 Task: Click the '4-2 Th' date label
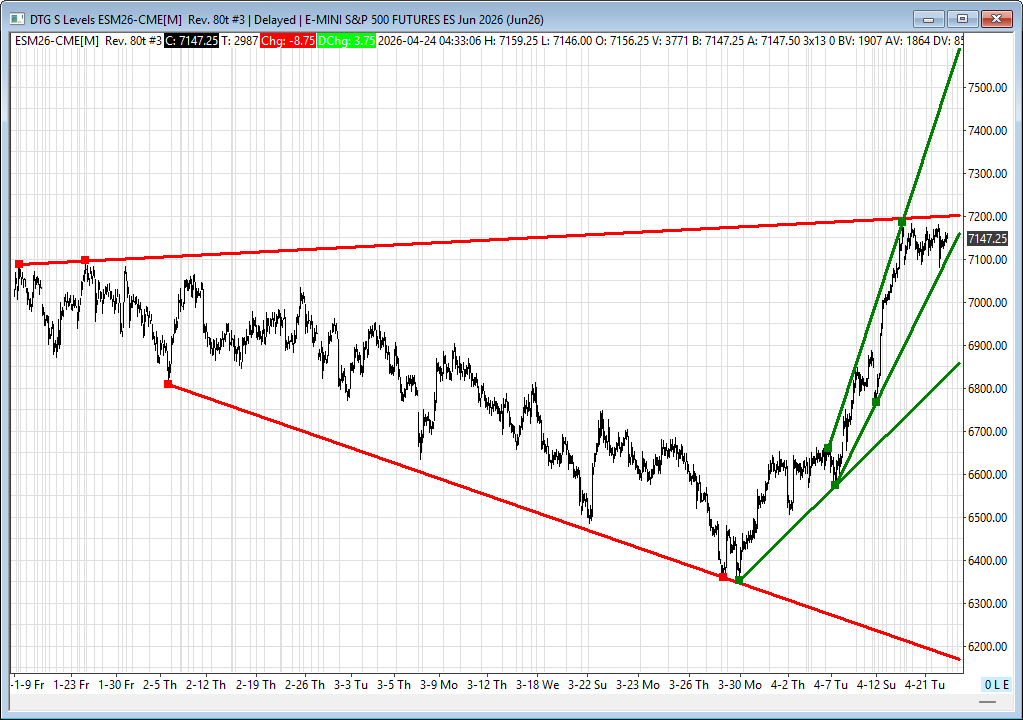pyautogui.click(x=787, y=685)
